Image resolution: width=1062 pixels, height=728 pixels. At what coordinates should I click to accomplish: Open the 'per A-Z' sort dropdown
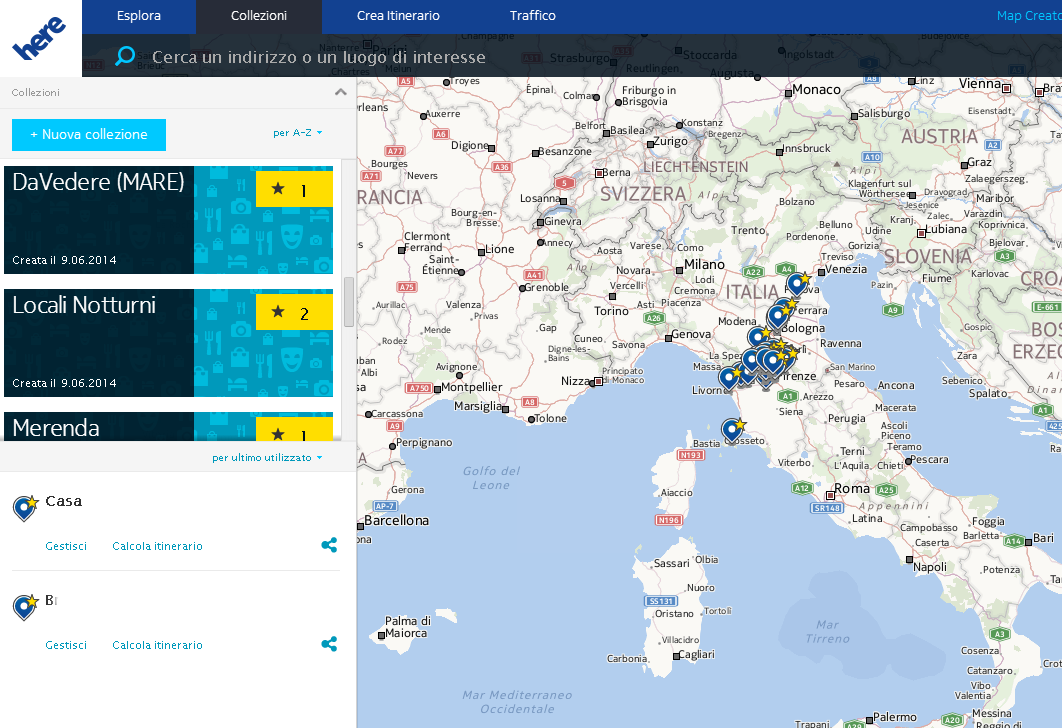(x=297, y=133)
